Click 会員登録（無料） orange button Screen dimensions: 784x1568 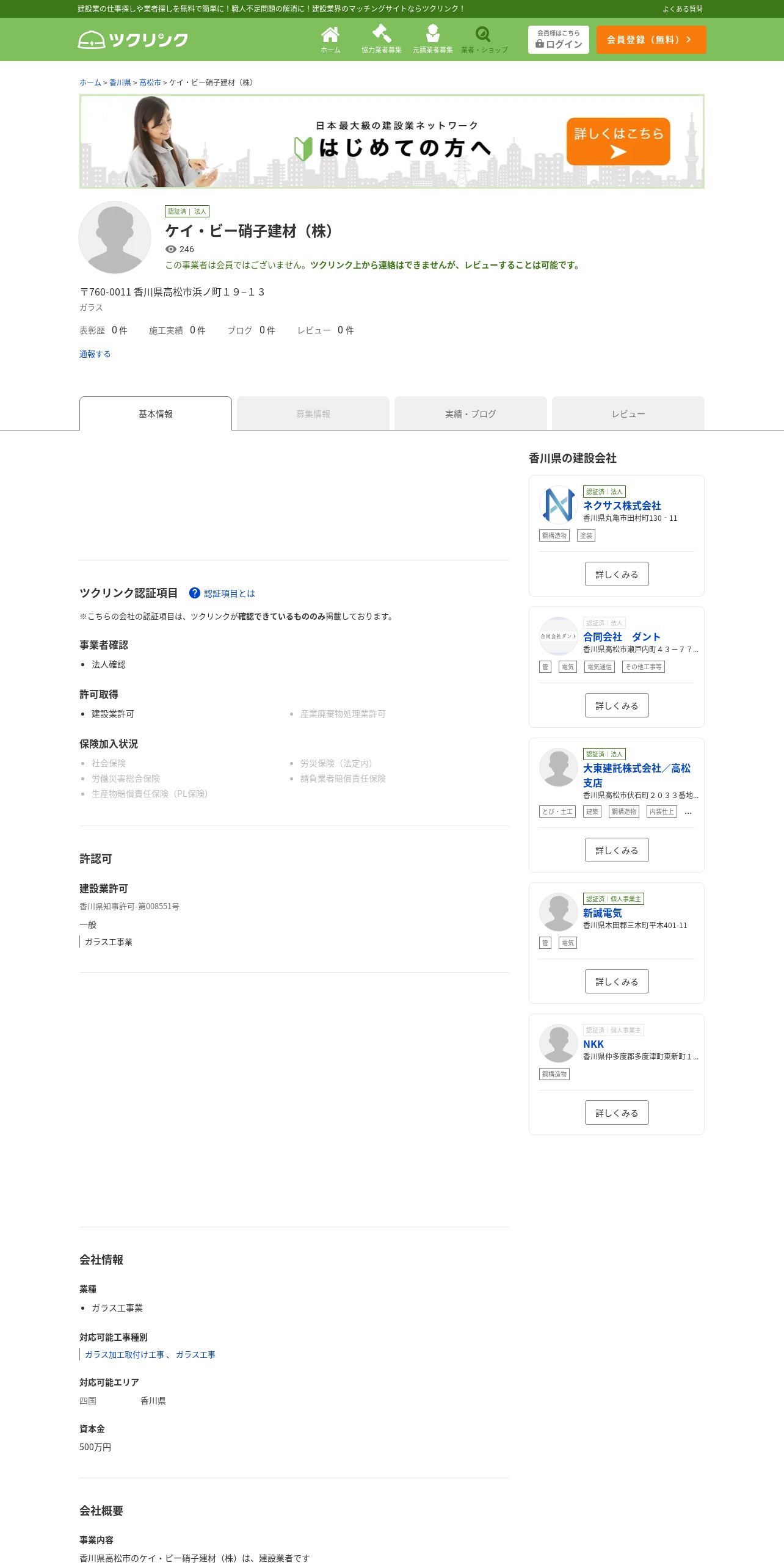(x=651, y=40)
